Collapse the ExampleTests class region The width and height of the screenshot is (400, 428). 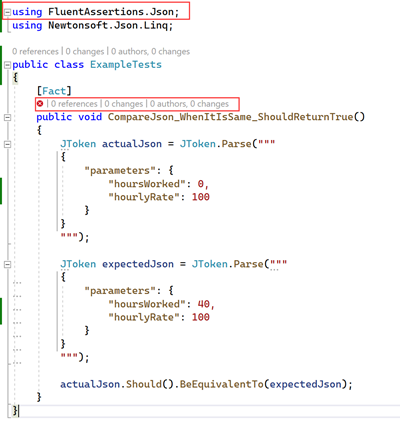[7, 65]
